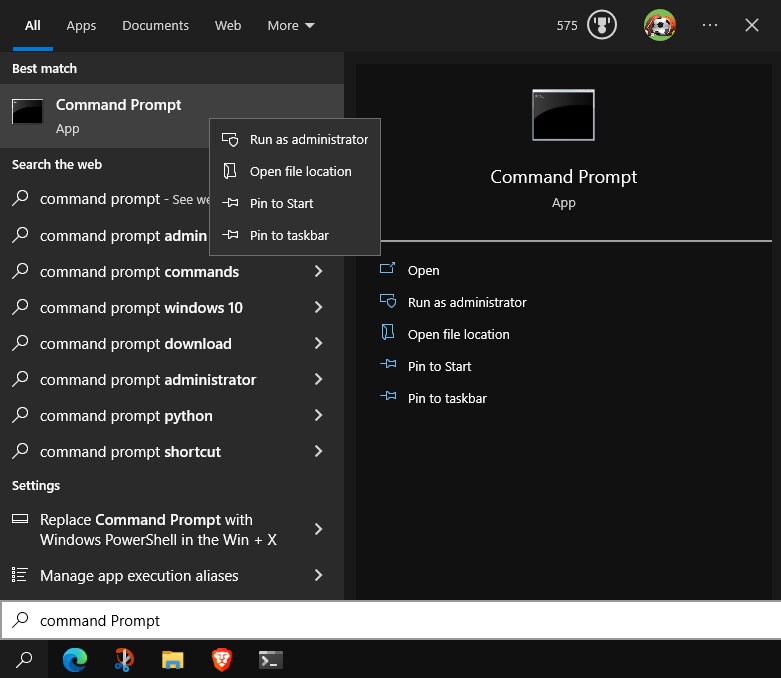This screenshot has width=781, height=678.
Task: Click the Pin to Start pin icon in context menu
Action: [x=230, y=203]
